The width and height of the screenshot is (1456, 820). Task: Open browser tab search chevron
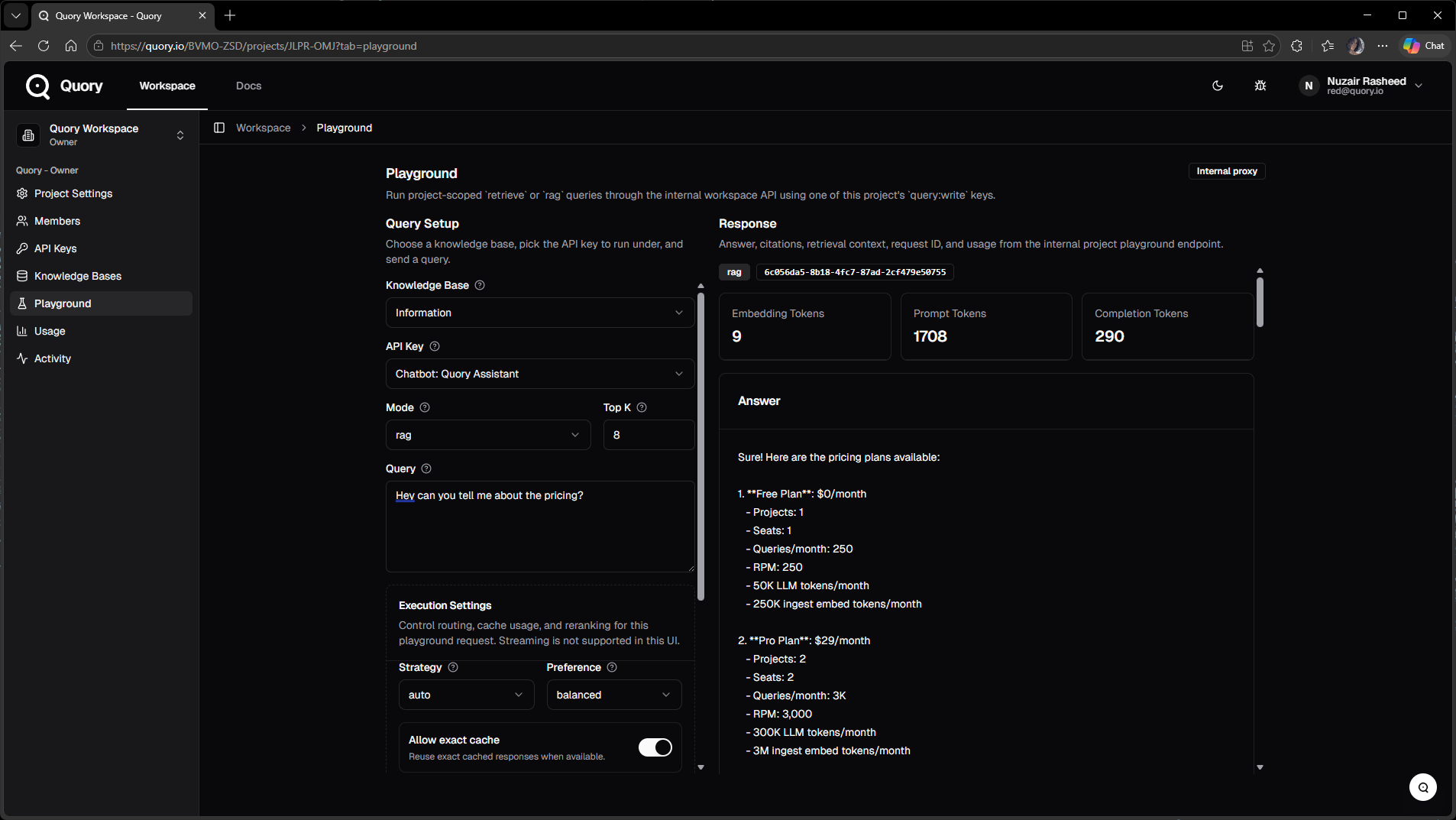[x=15, y=15]
